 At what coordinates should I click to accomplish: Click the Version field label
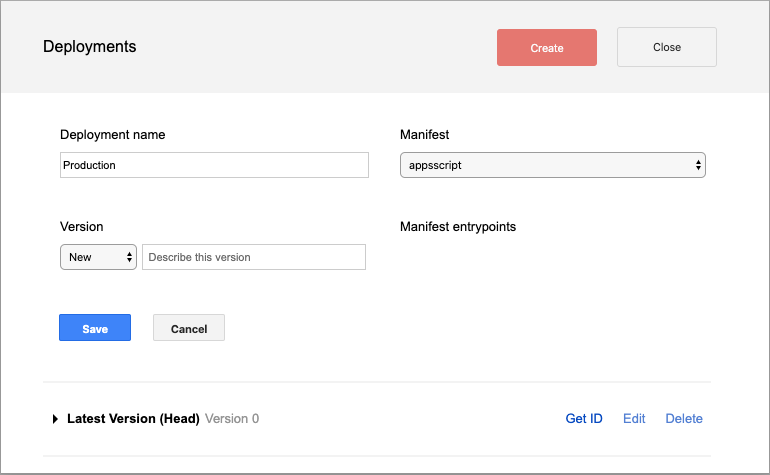(x=82, y=227)
